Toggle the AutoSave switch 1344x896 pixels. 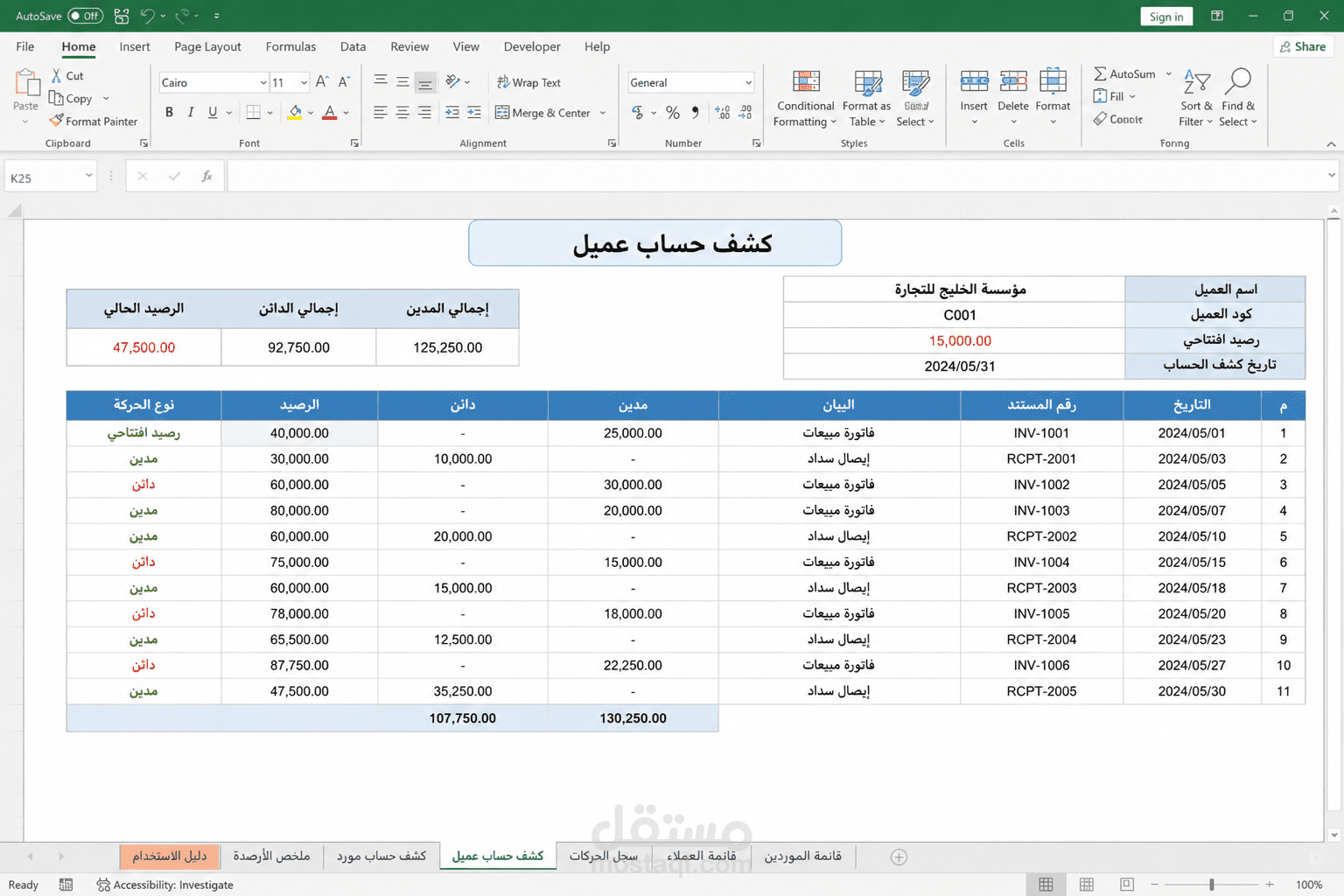[85, 16]
